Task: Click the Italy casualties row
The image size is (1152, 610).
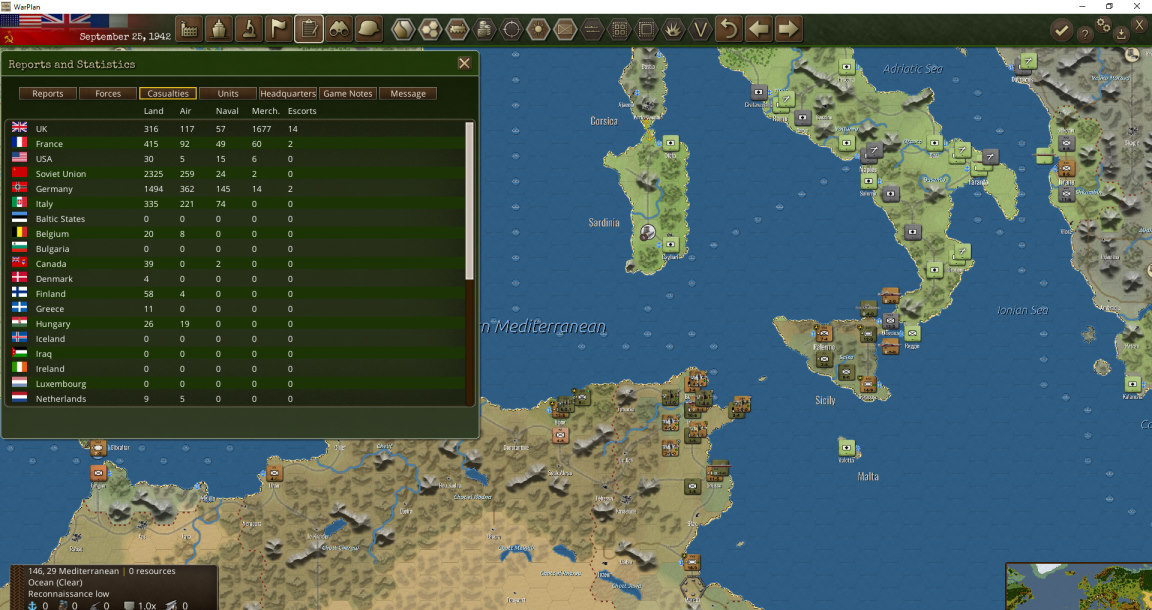Action: [x=235, y=204]
